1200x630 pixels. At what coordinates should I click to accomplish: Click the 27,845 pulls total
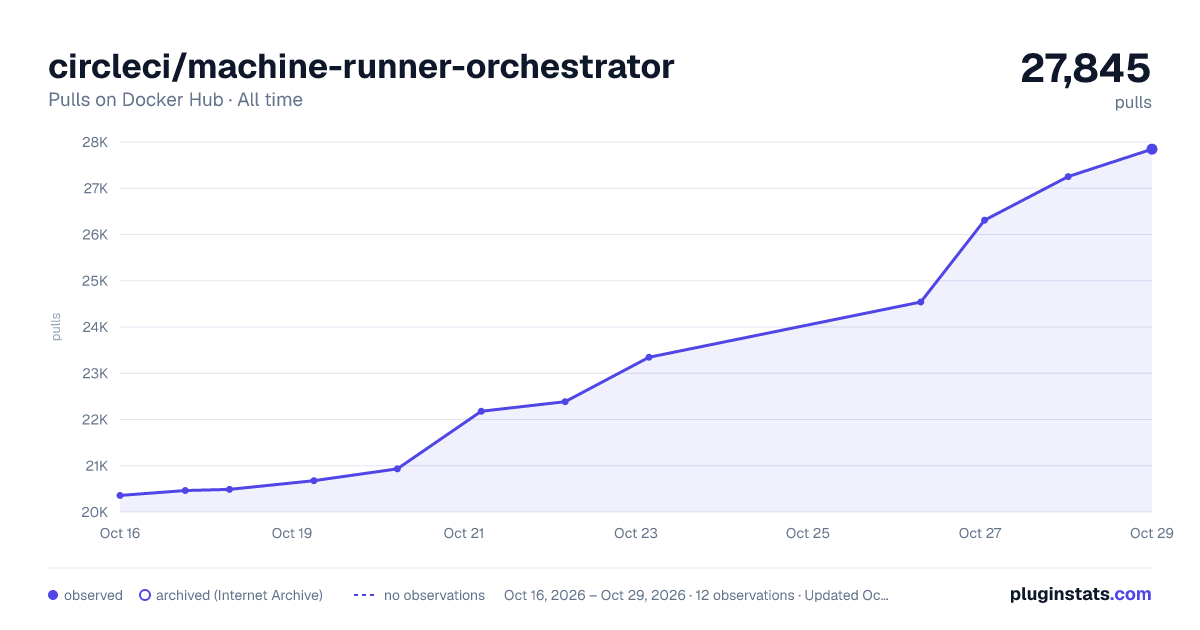[x=1086, y=69]
